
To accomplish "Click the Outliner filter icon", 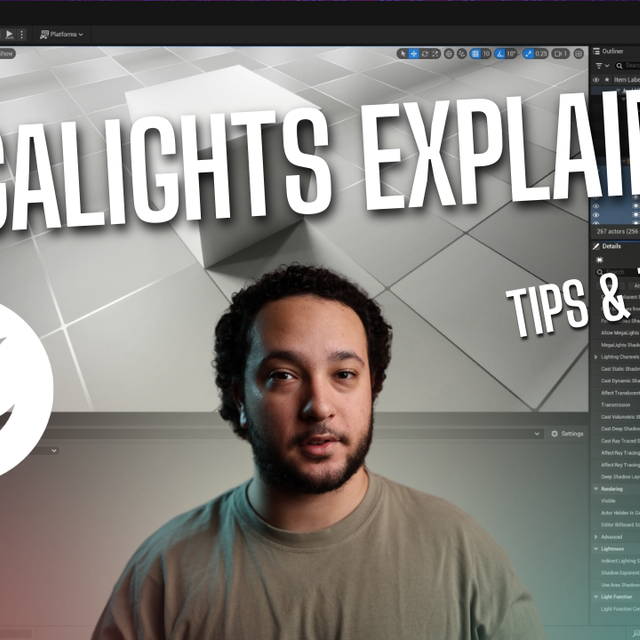I will 600,65.
